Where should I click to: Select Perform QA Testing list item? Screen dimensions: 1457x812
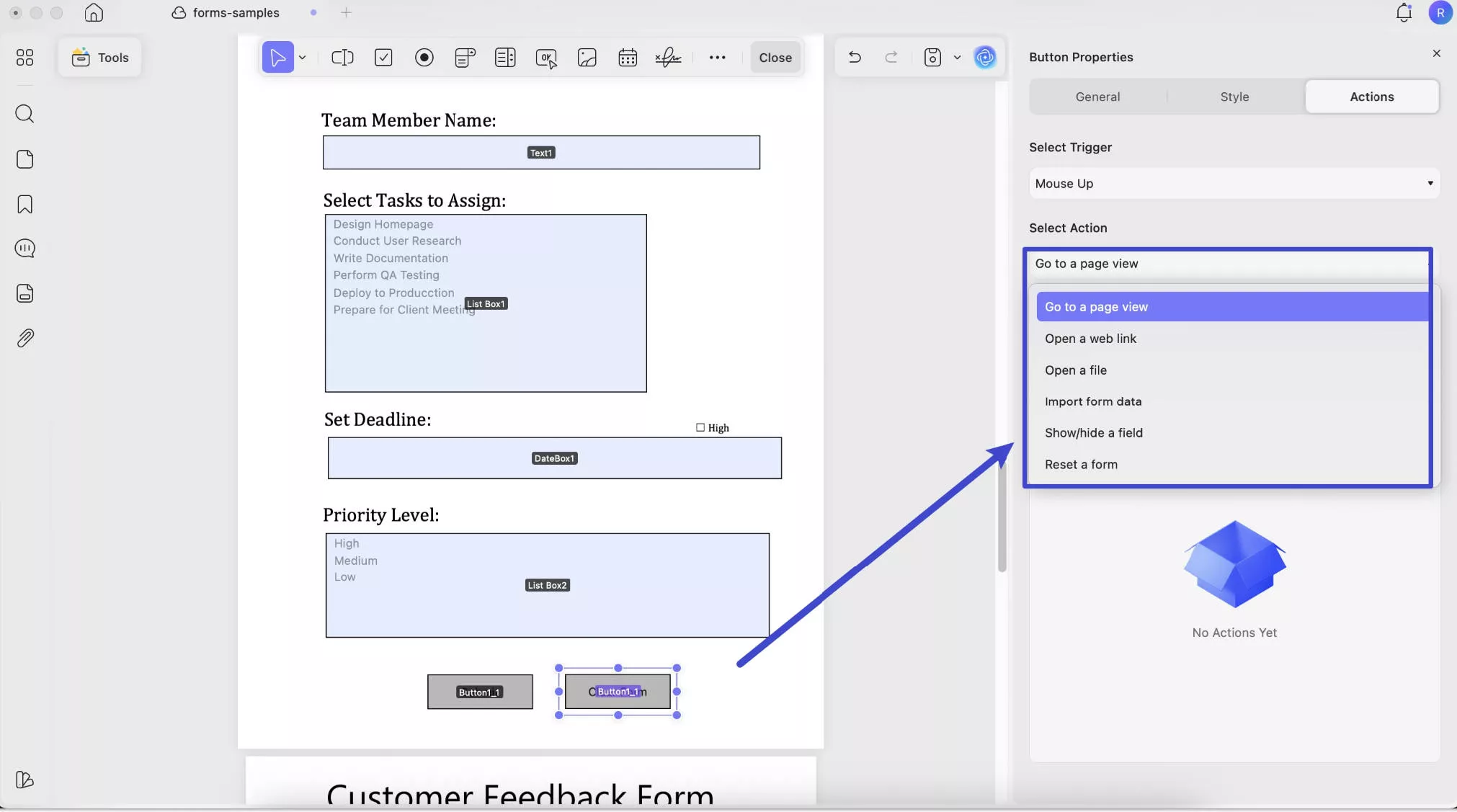386,275
